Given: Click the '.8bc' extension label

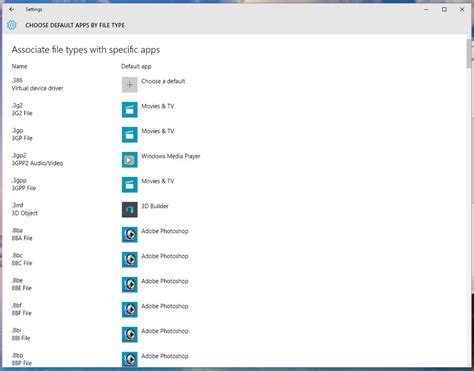Looking at the screenshot, I should click(x=17, y=255).
